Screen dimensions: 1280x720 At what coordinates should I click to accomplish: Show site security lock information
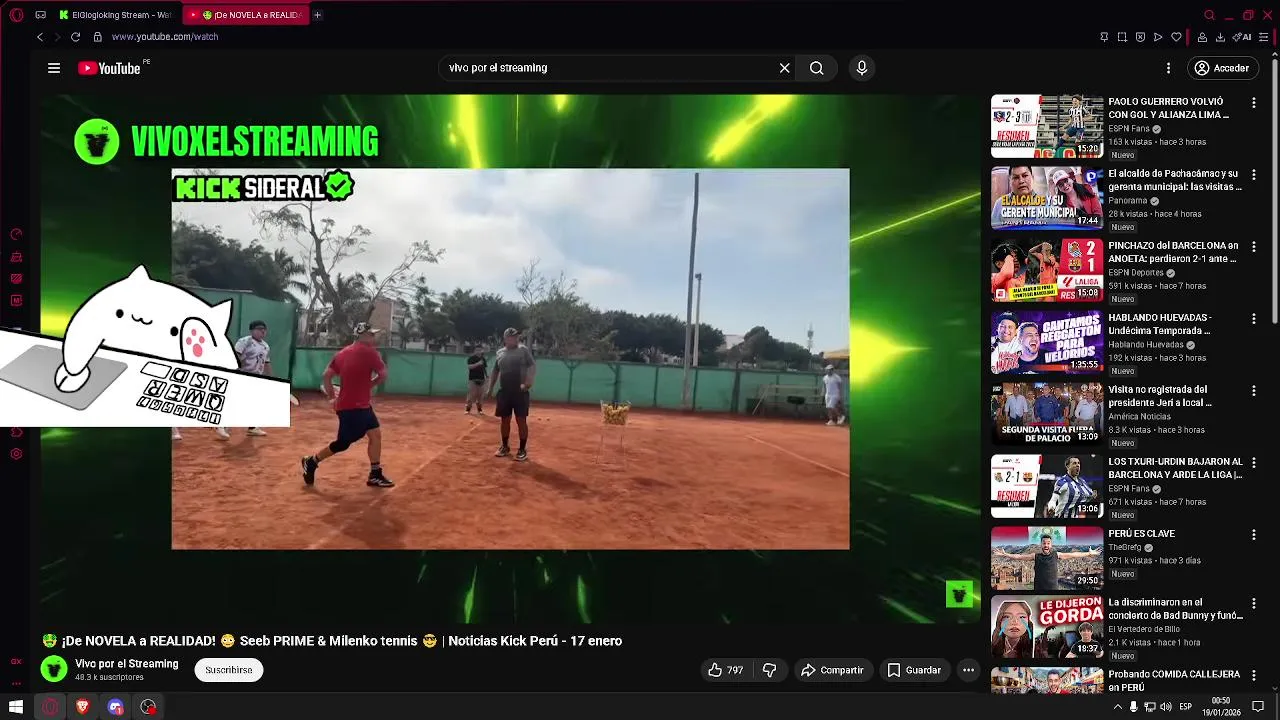[x=97, y=37]
